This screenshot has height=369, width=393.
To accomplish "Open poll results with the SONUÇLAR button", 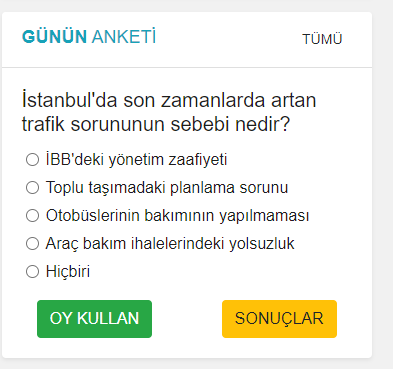I will pyautogui.click(x=279, y=319).
